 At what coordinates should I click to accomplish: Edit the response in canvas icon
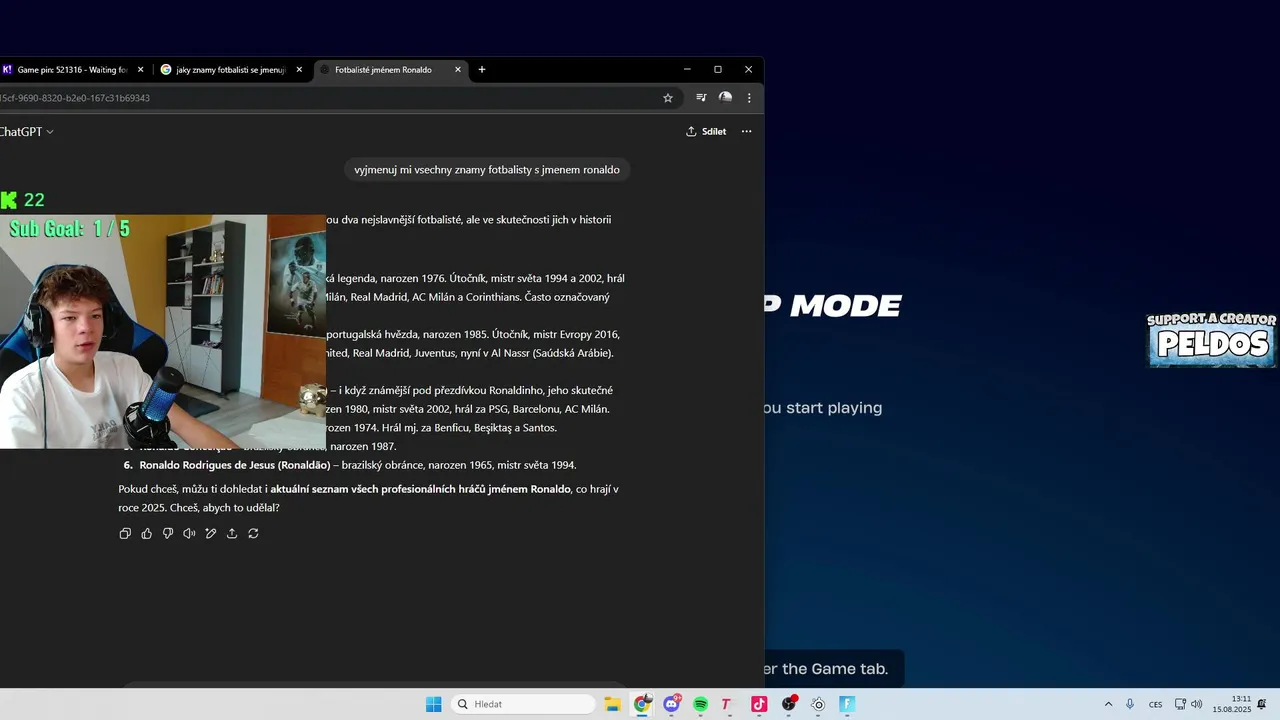tap(211, 534)
